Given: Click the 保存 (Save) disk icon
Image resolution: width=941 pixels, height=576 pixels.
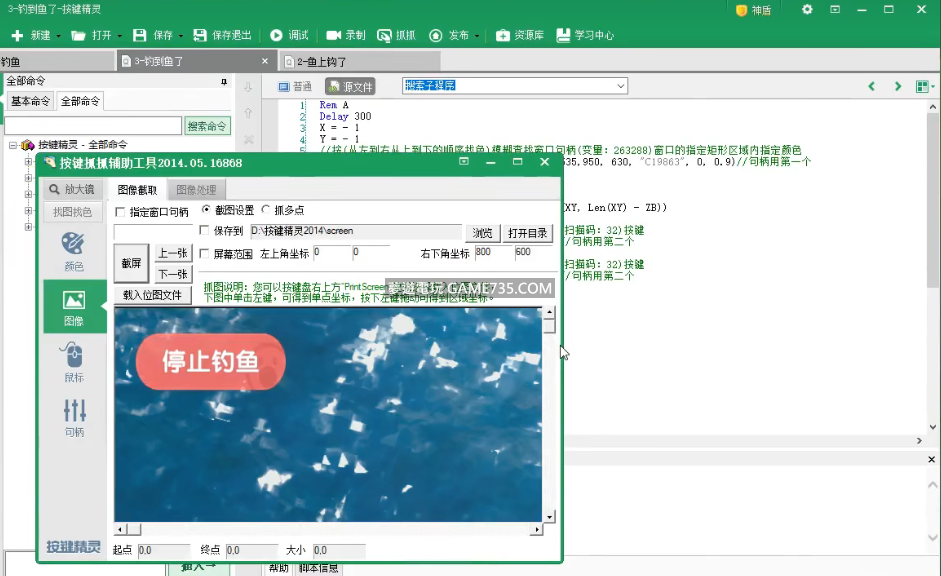Looking at the screenshot, I should tap(139, 35).
